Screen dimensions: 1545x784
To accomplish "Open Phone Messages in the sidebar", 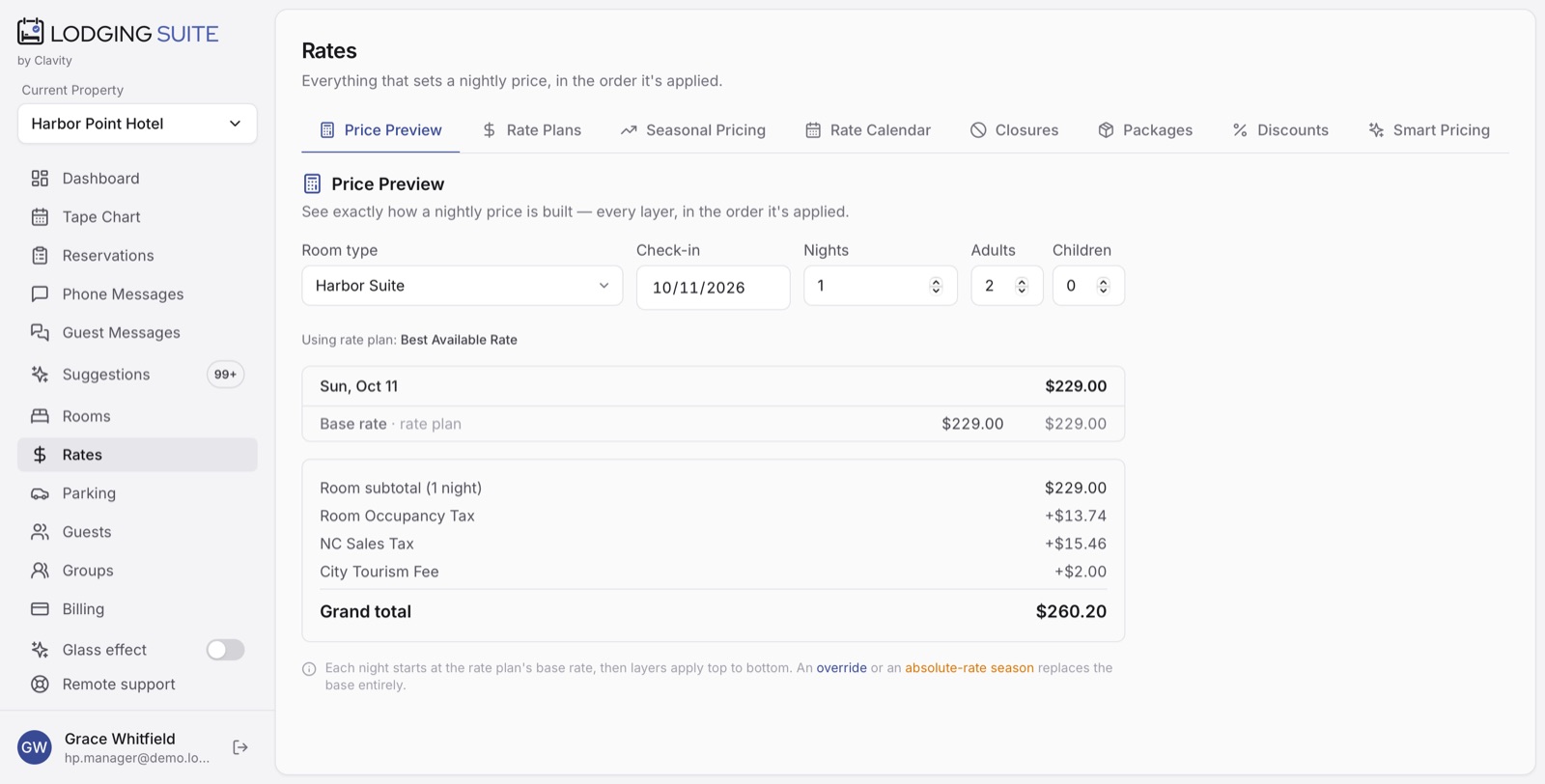I will coord(137,294).
